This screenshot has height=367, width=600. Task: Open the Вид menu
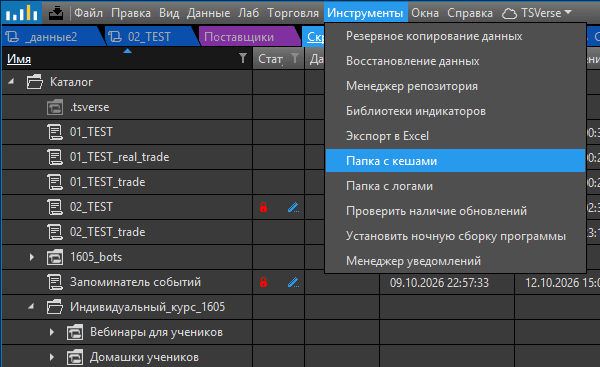(169, 13)
